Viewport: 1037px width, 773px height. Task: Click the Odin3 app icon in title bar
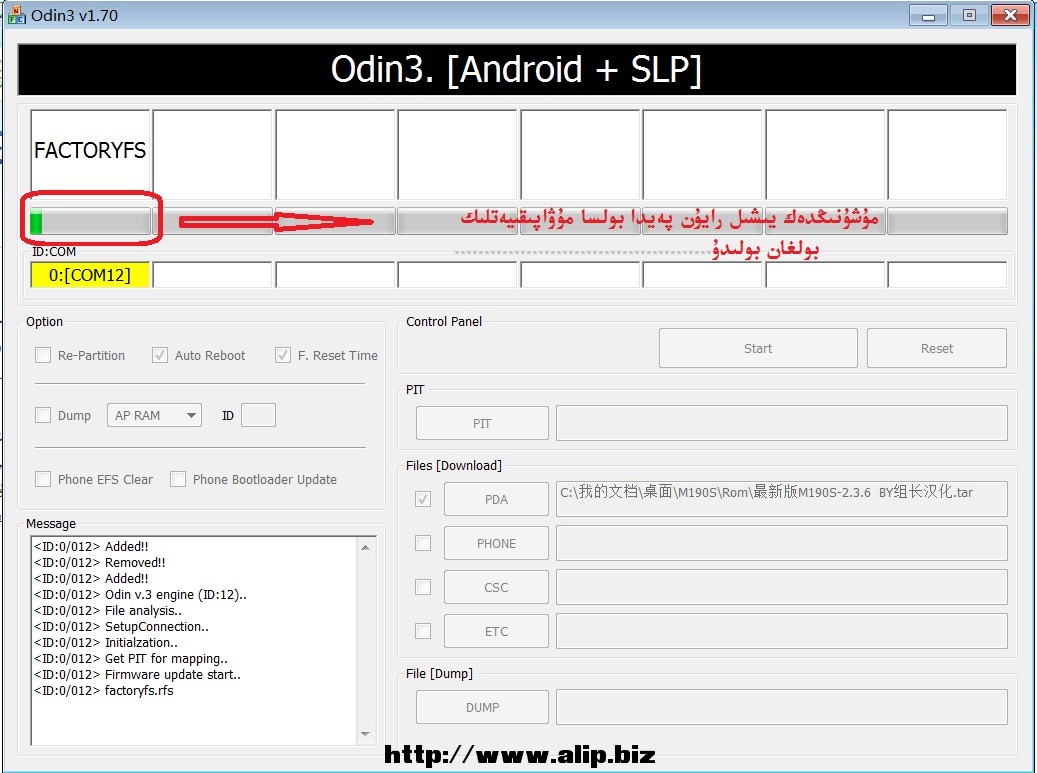(16, 15)
